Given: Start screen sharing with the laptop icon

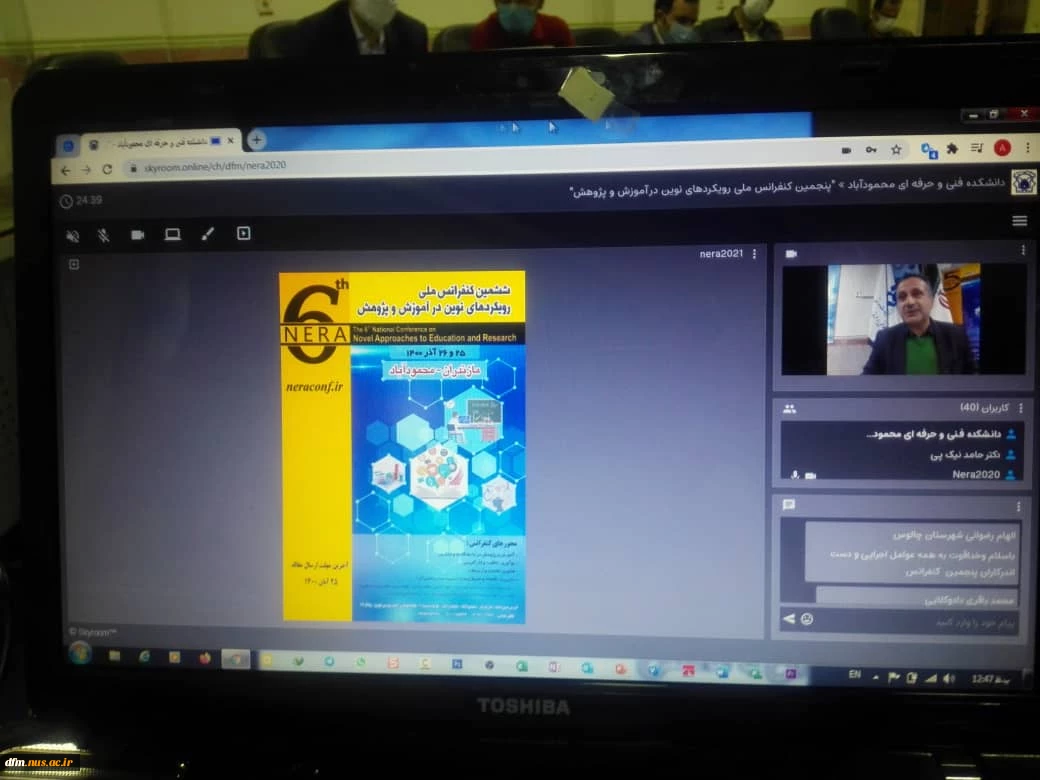Looking at the screenshot, I should click(x=172, y=234).
